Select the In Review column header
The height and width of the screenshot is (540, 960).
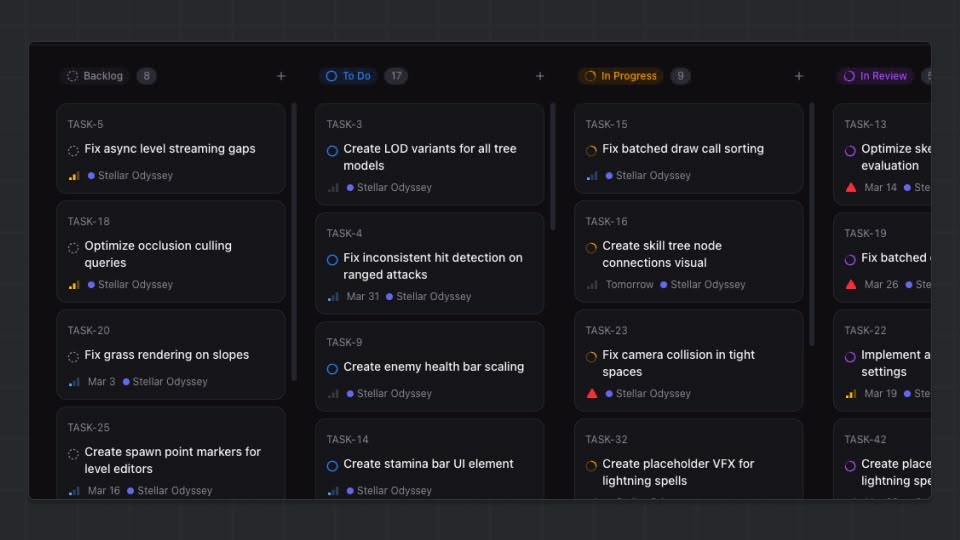(876, 76)
